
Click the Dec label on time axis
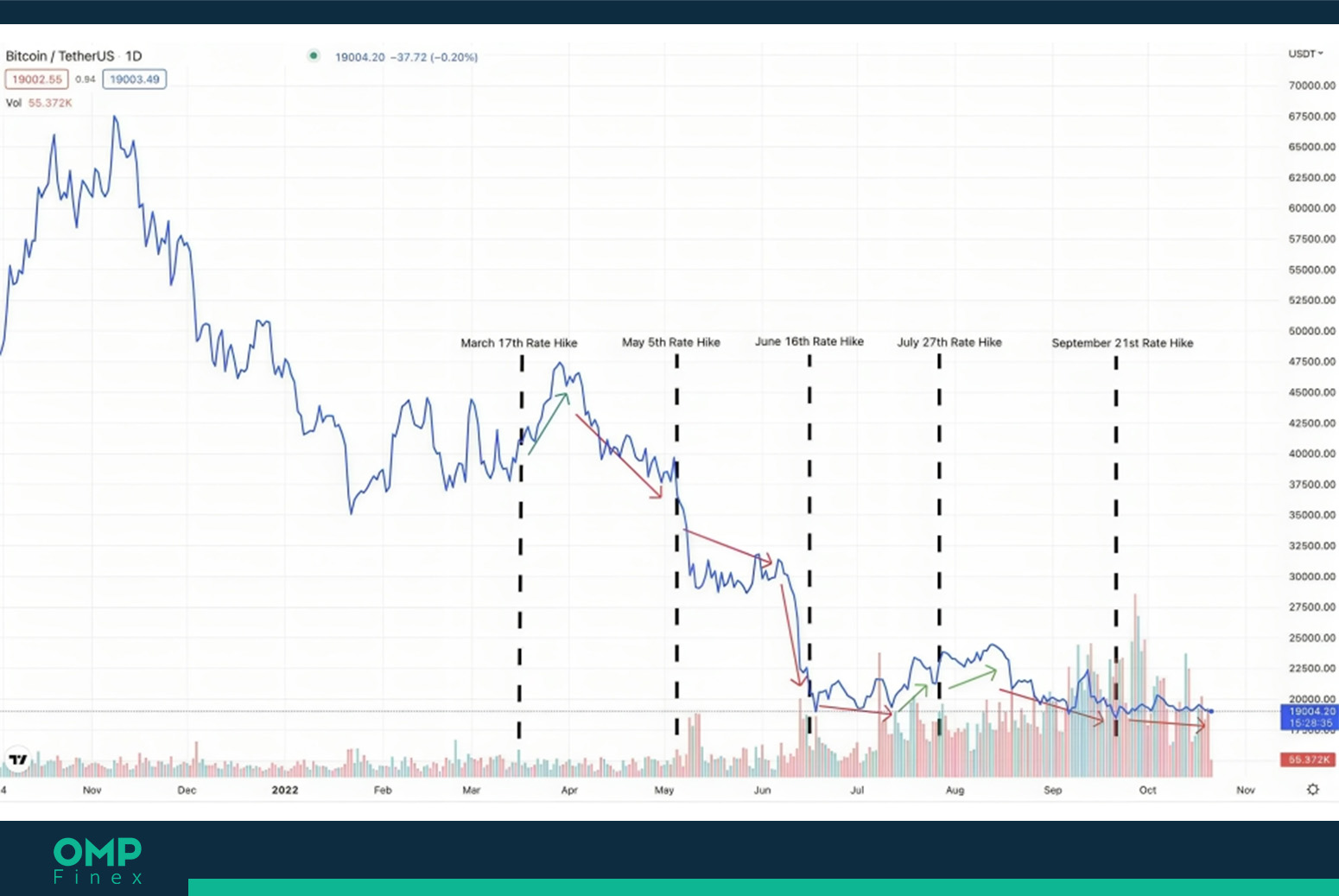tap(187, 790)
